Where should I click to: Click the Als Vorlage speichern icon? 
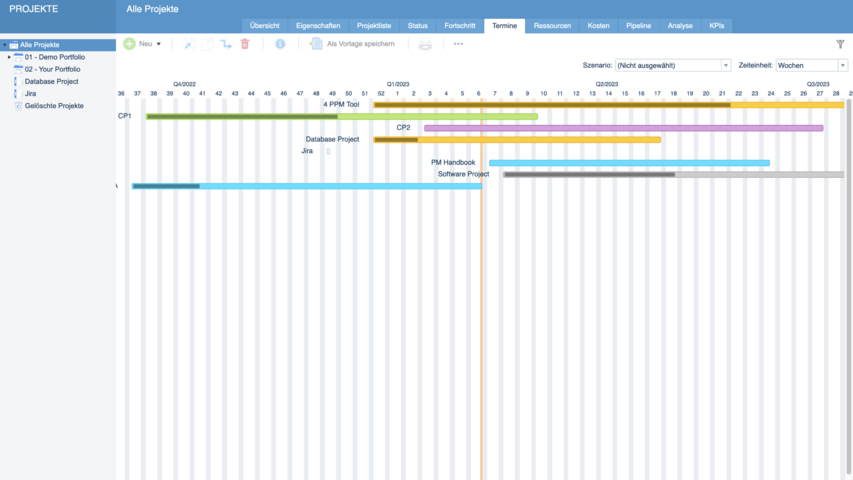coord(316,44)
